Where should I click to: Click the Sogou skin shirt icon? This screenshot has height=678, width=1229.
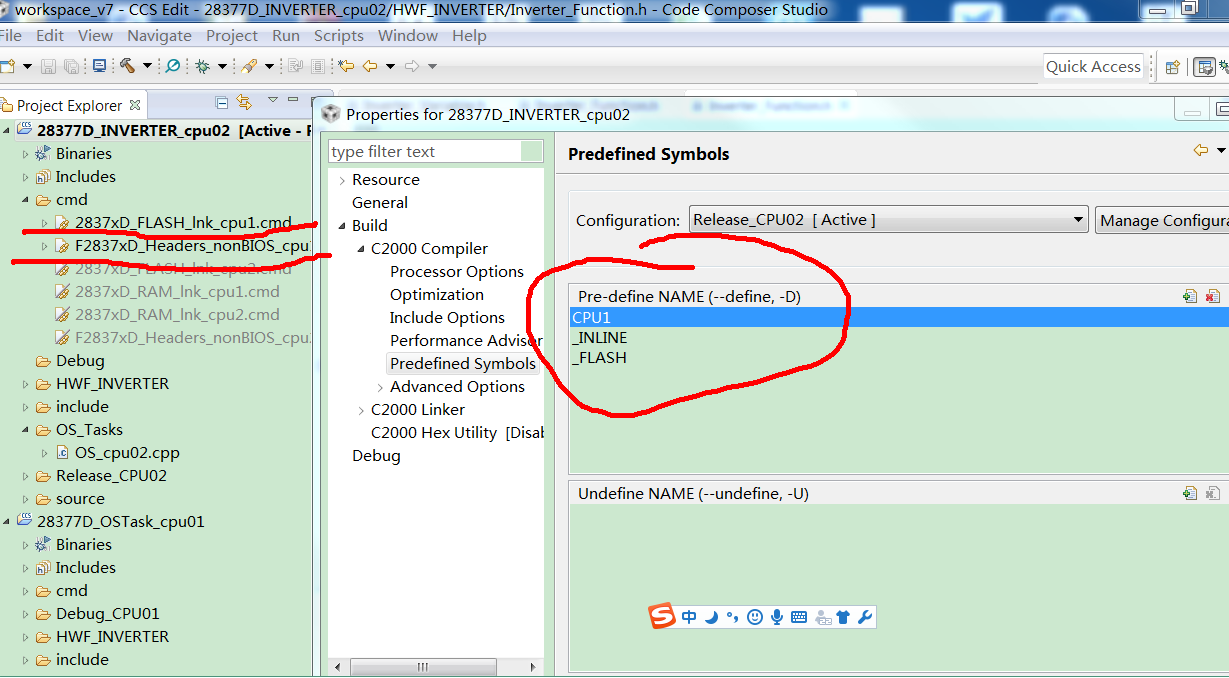coord(843,617)
